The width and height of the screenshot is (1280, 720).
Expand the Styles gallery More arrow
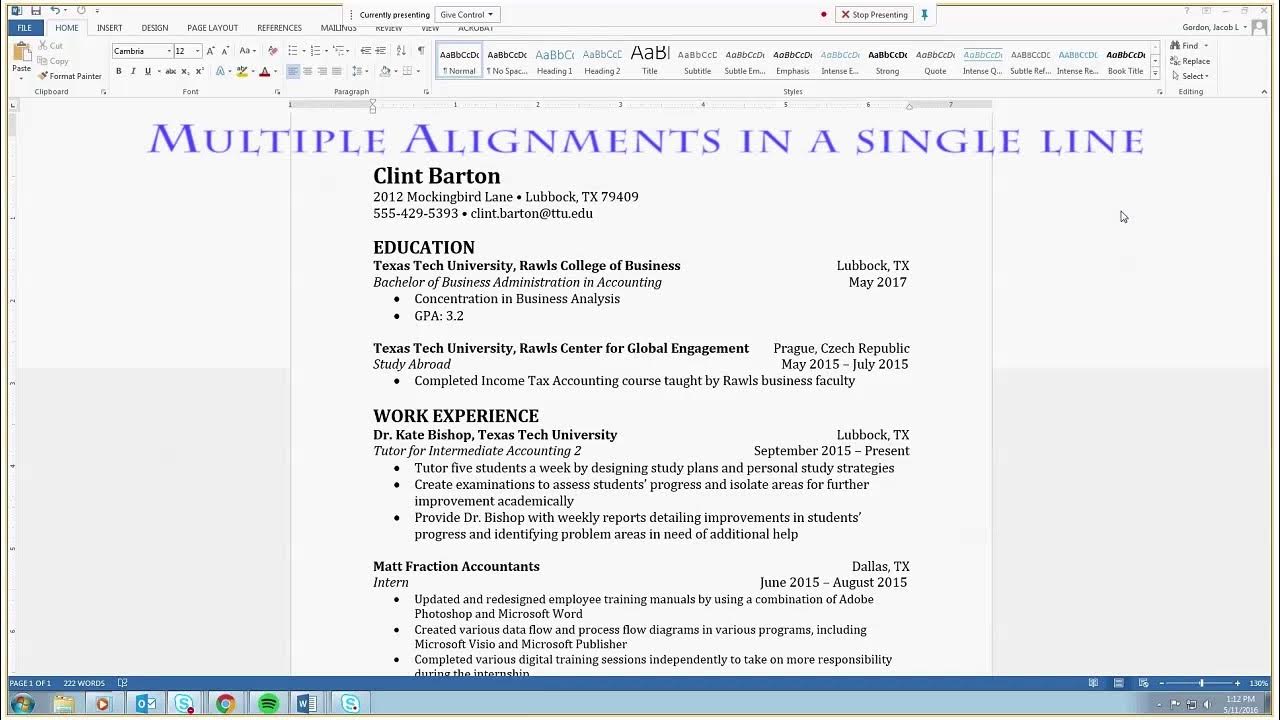point(1155,75)
